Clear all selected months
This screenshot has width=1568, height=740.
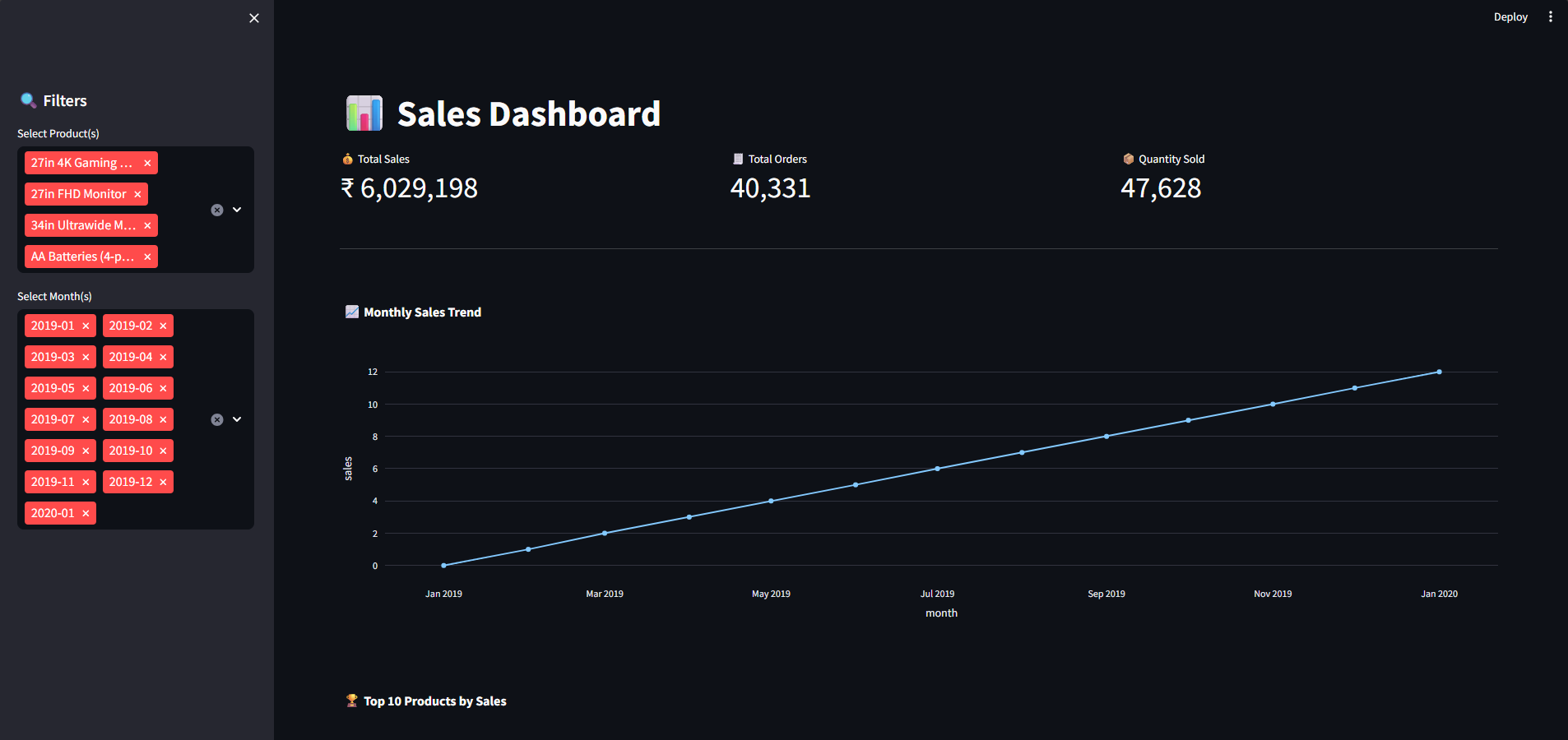tap(217, 419)
